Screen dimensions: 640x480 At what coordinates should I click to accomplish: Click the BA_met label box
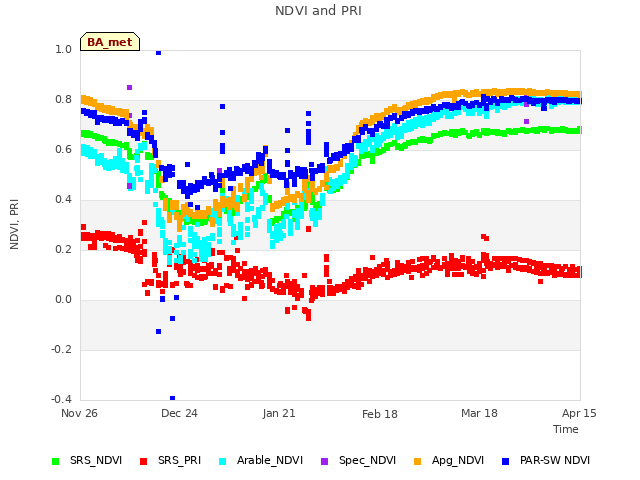(110, 42)
